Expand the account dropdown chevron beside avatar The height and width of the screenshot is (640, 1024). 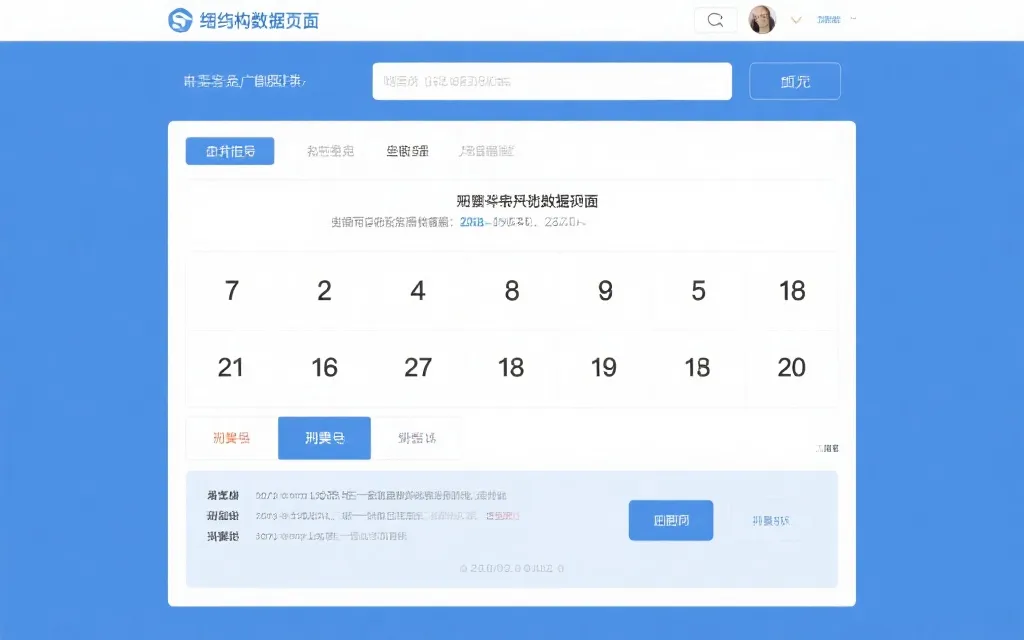795,19
